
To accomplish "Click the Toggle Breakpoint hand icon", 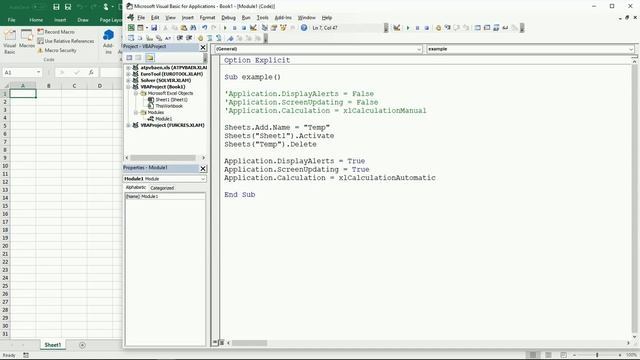I will [x=438, y=28].
